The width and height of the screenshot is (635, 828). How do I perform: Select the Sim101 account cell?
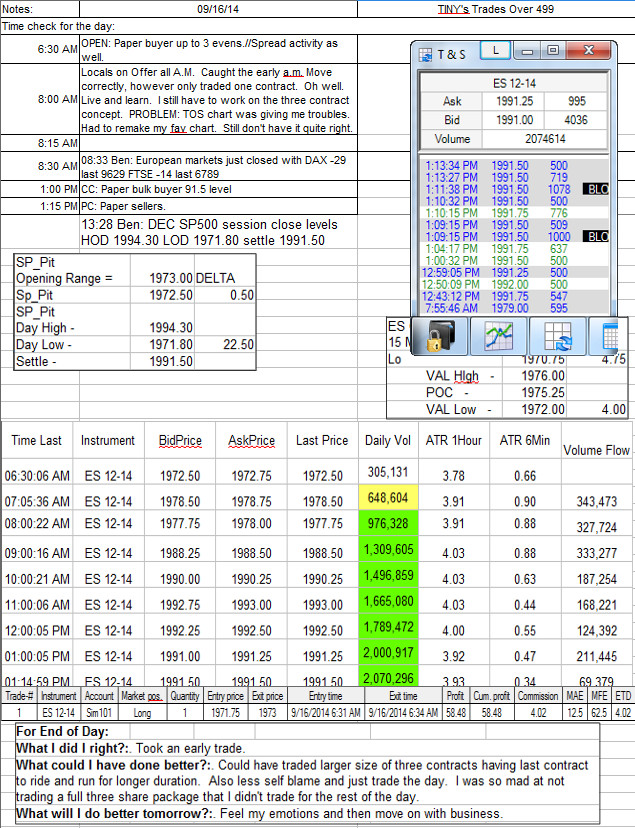point(99,712)
